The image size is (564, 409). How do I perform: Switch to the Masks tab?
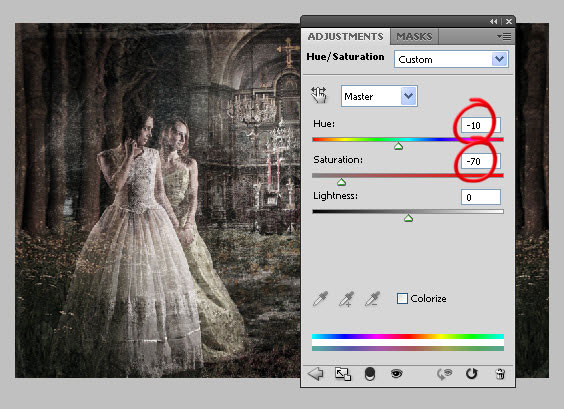[414, 36]
